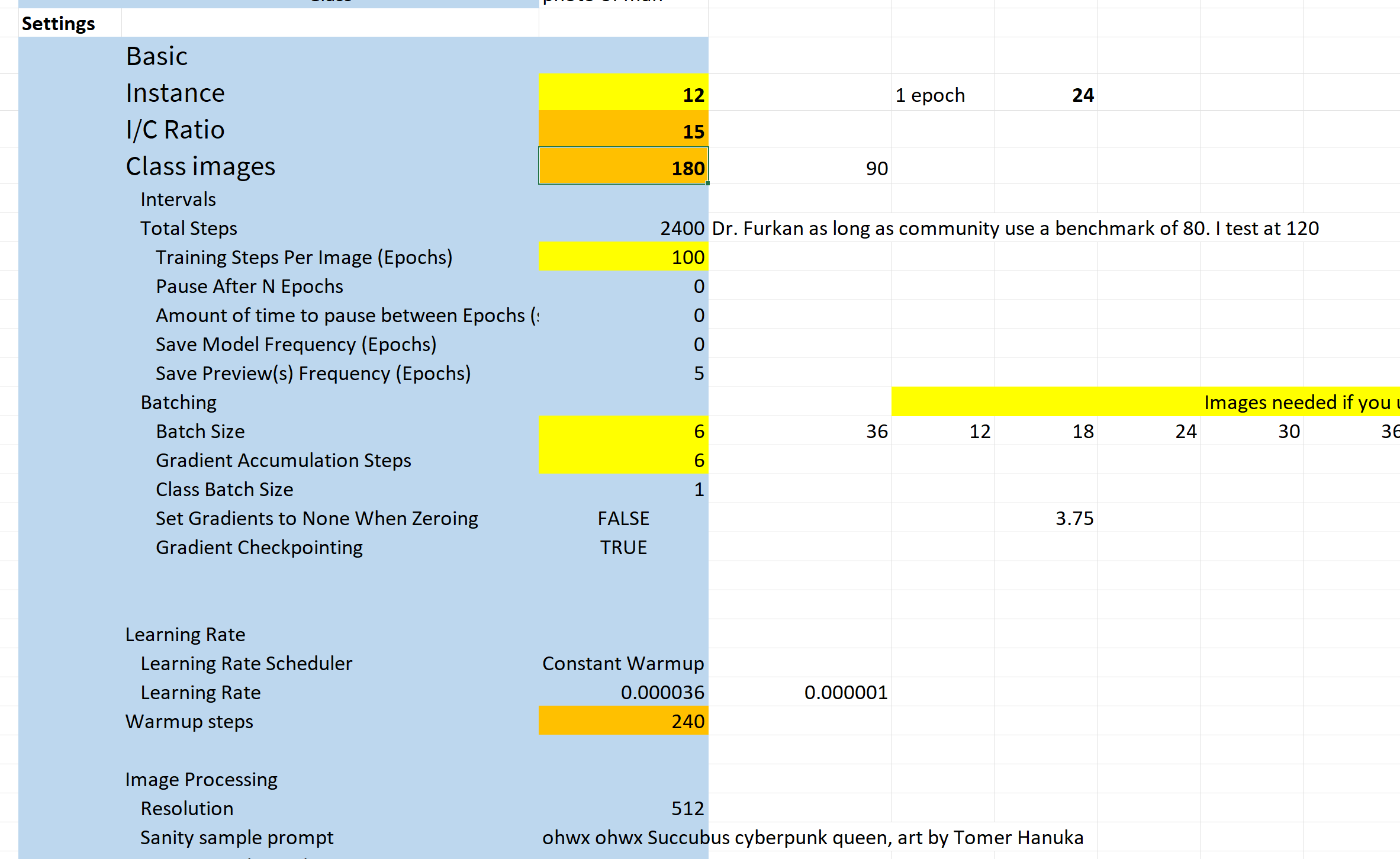Select the Batch Size value cell

pyautogui.click(x=623, y=431)
